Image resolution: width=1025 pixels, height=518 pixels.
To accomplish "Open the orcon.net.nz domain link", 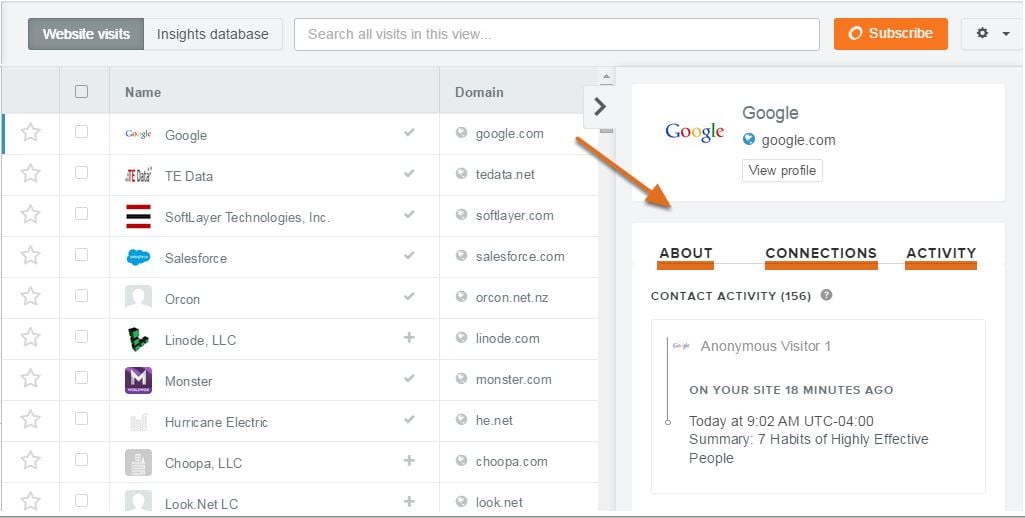I will tap(512, 298).
